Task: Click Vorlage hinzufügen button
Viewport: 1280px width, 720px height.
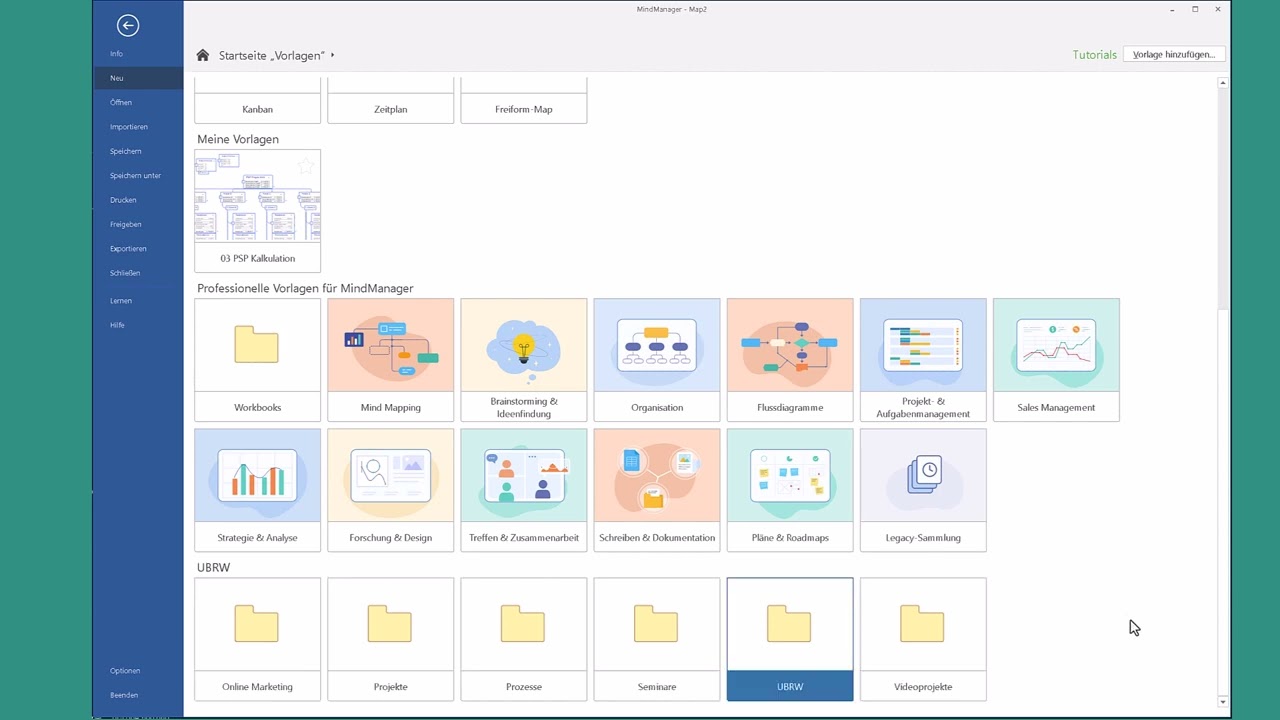Action: [1174, 55]
